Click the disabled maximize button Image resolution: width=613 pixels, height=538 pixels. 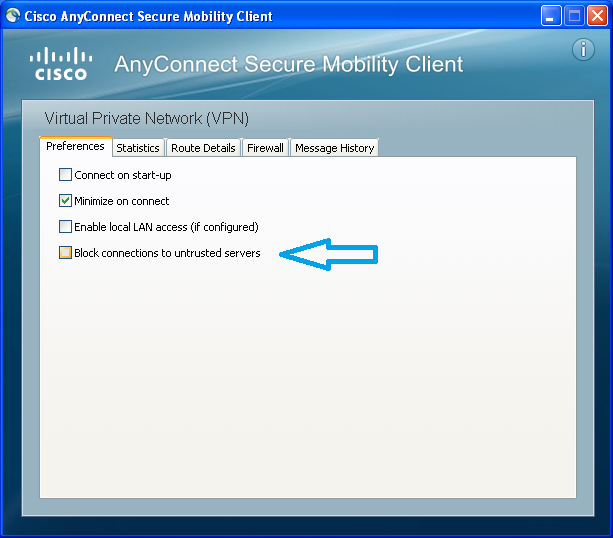point(574,16)
